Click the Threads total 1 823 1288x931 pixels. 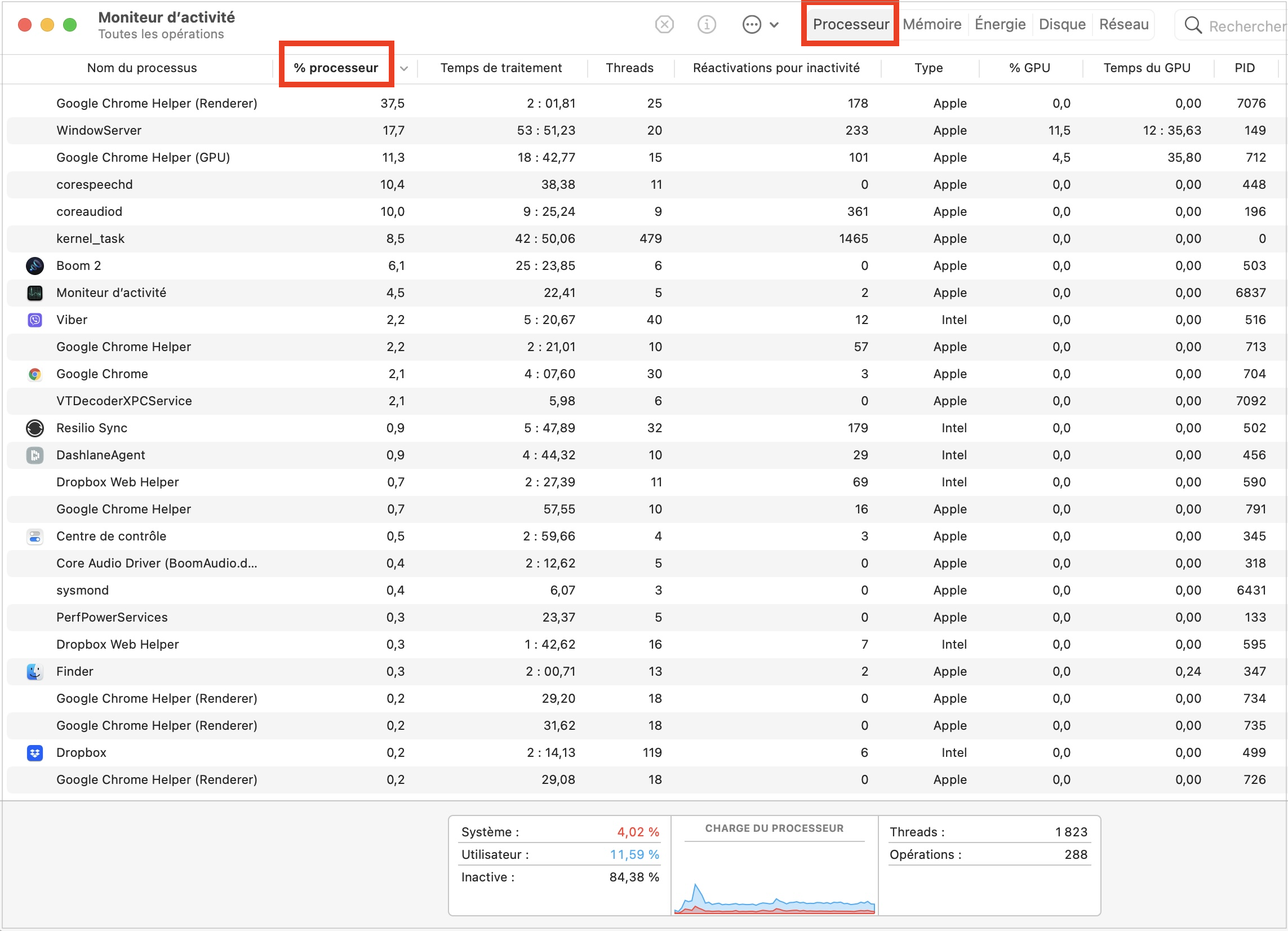(1071, 832)
